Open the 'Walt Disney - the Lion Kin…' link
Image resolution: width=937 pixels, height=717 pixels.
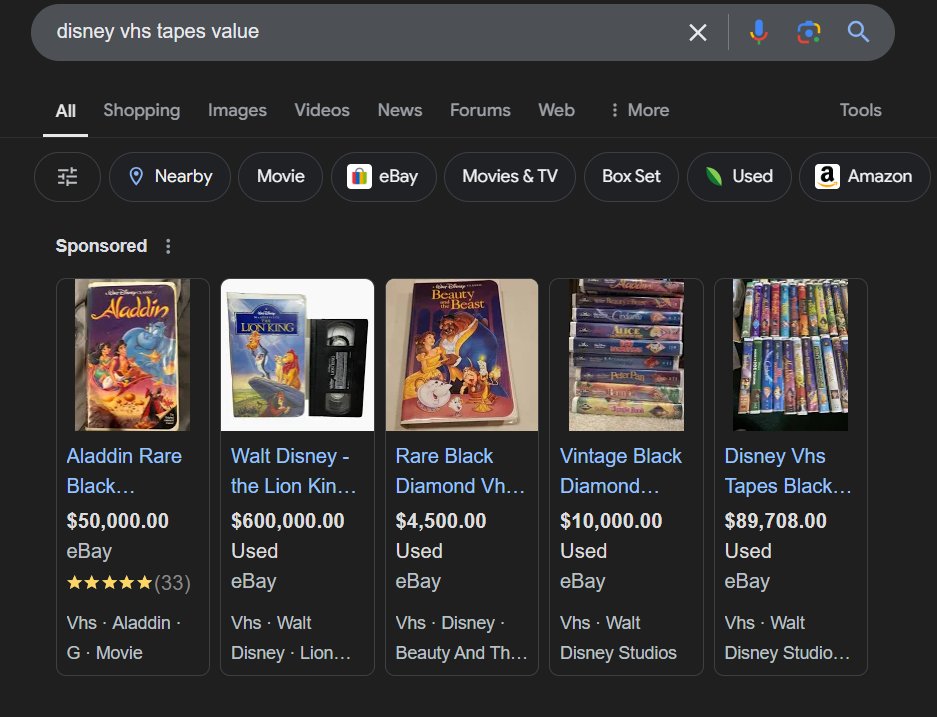[293, 471]
